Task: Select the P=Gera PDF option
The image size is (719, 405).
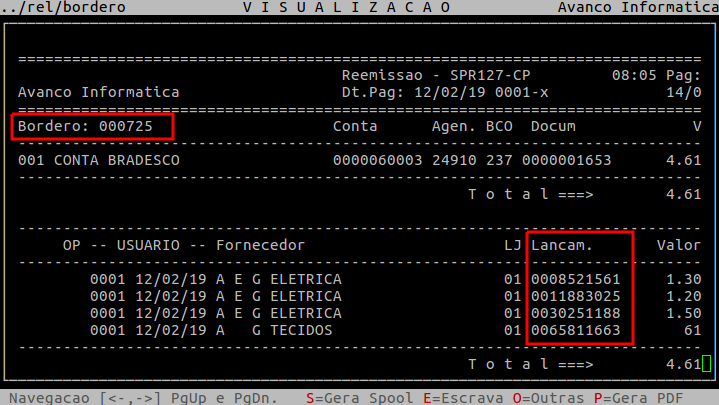Action: (635, 397)
